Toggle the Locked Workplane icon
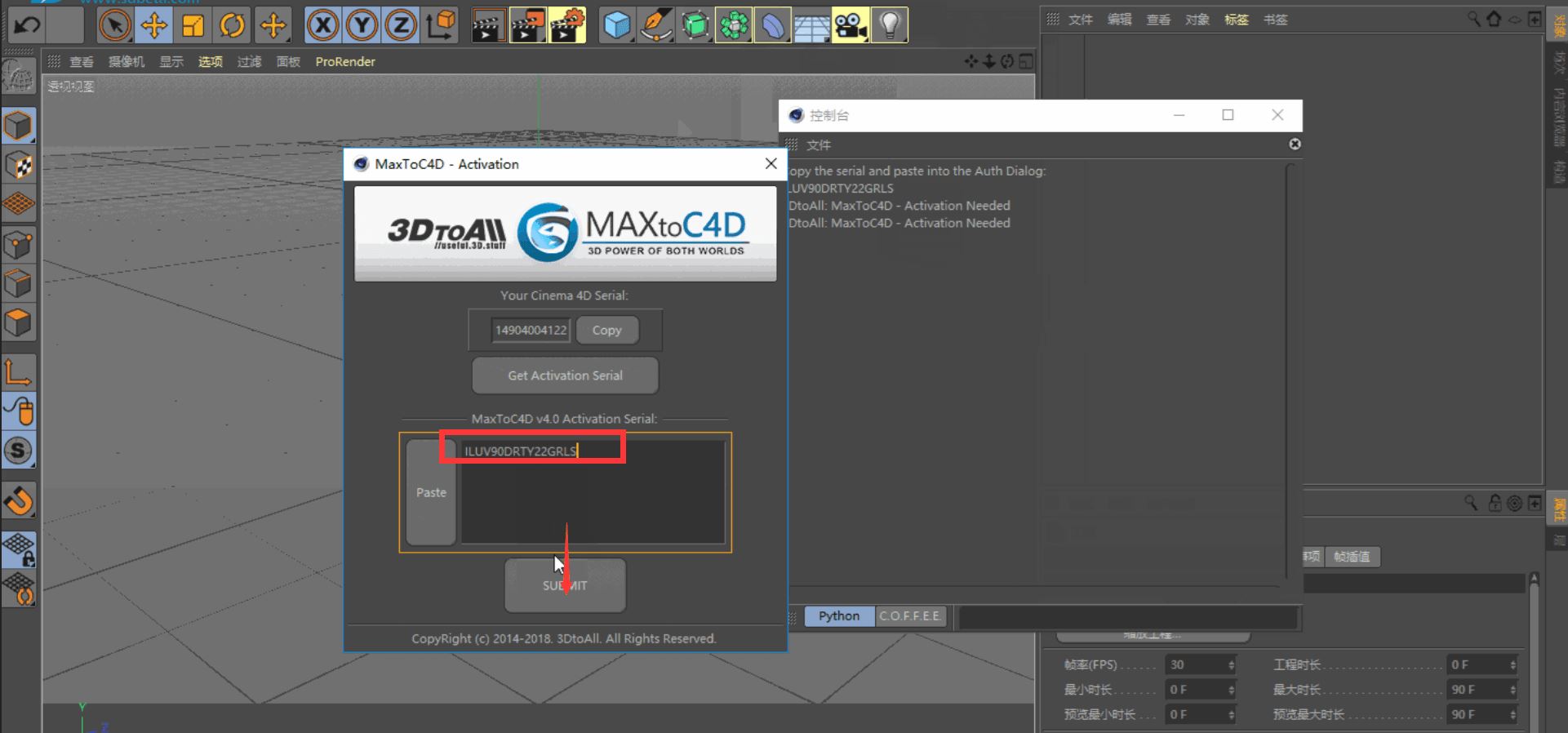 click(19, 549)
